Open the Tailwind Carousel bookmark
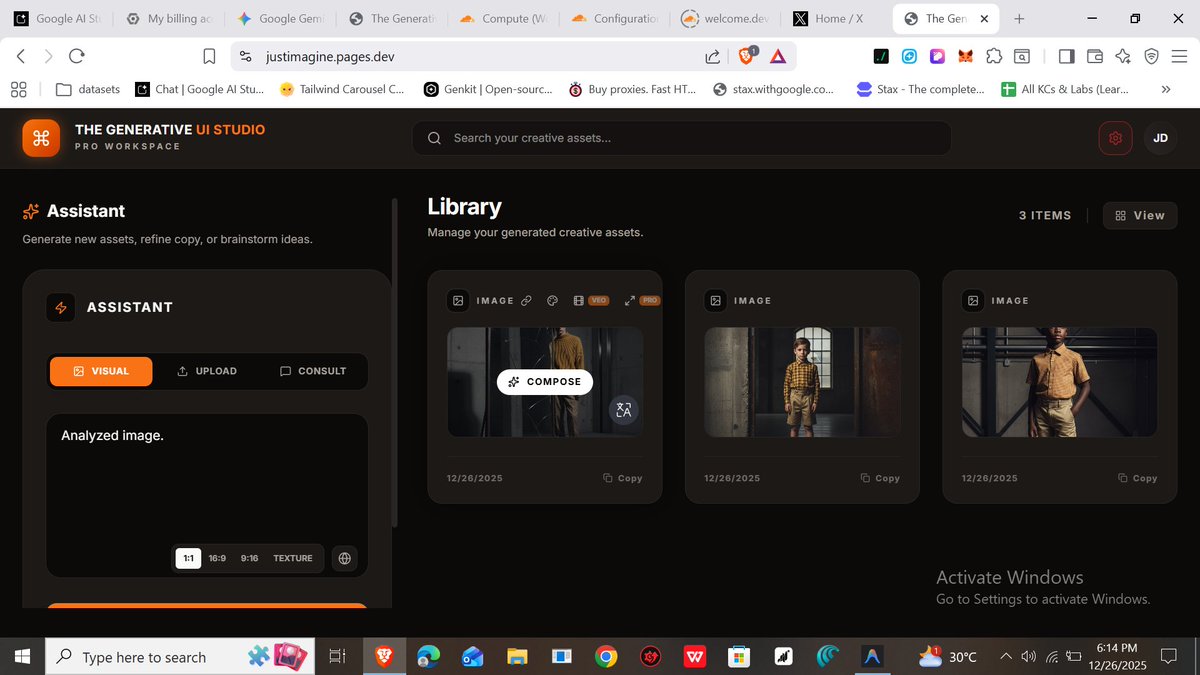1200x675 pixels. coord(342,89)
